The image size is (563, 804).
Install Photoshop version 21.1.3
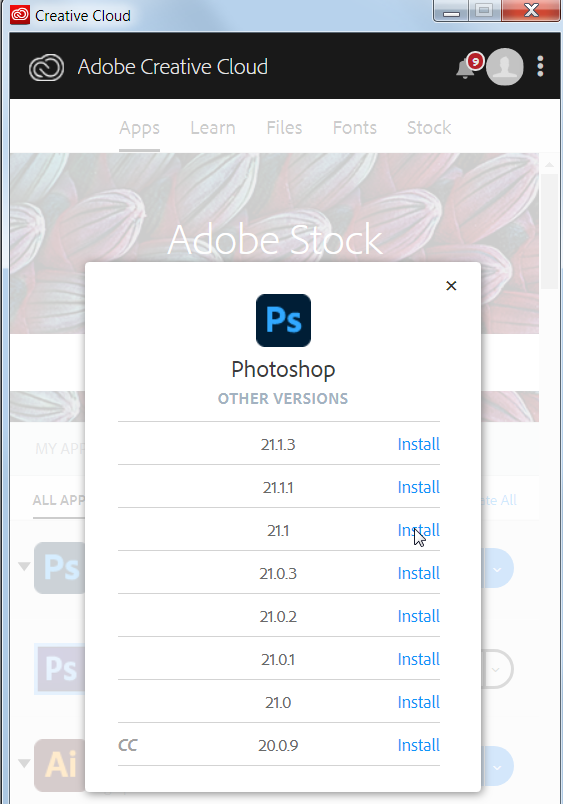tap(418, 444)
